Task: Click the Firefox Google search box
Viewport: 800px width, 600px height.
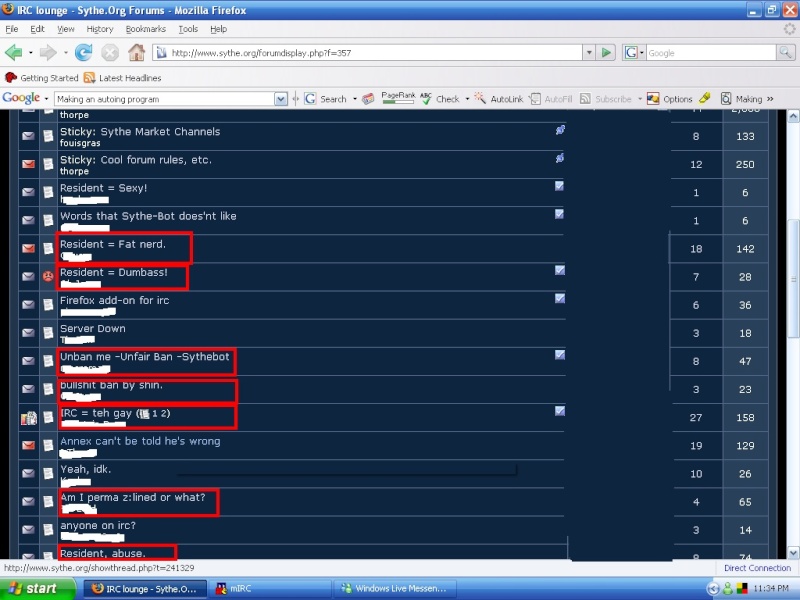Action: [711, 53]
